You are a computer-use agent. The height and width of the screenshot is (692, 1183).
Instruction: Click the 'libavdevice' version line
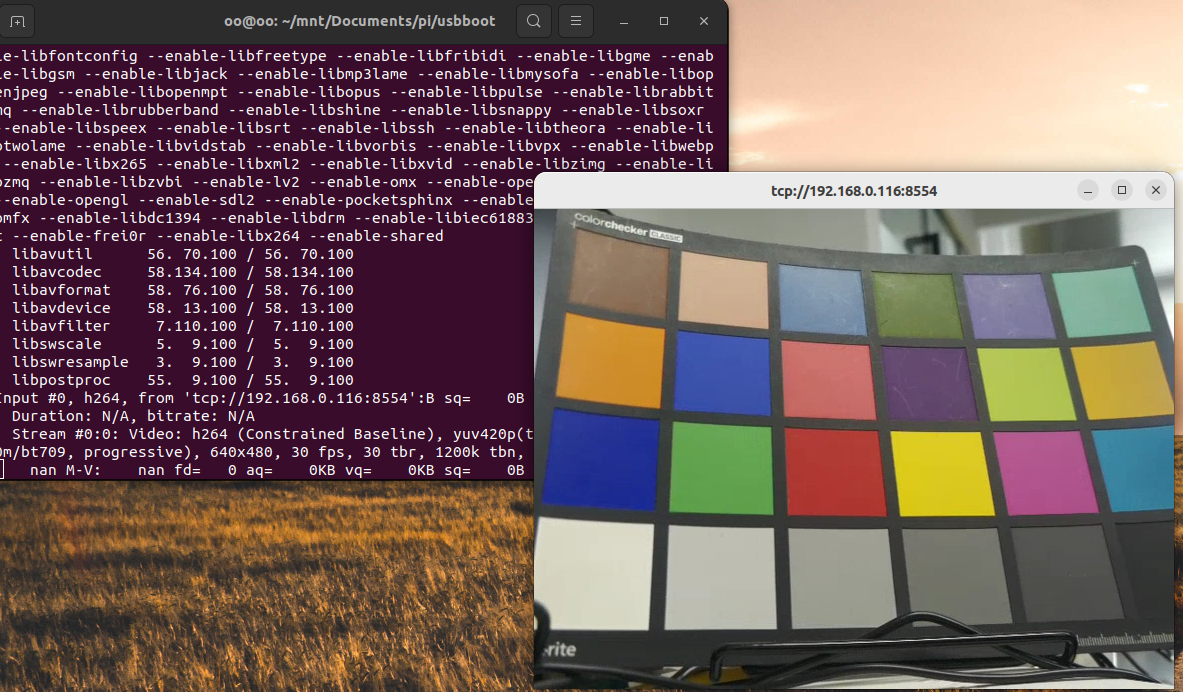coord(183,309)
